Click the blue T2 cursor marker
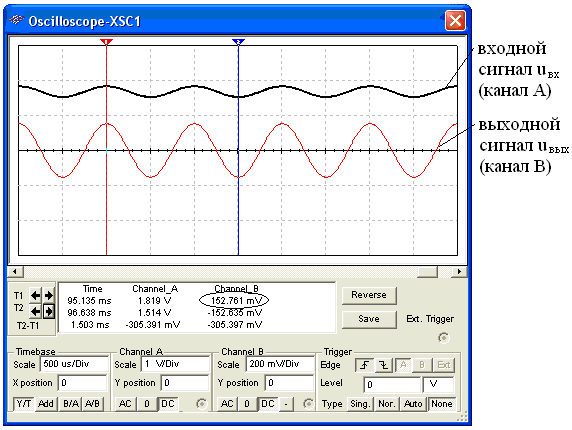This screenshot has height=430, width=572. click(x=238, y=42)
